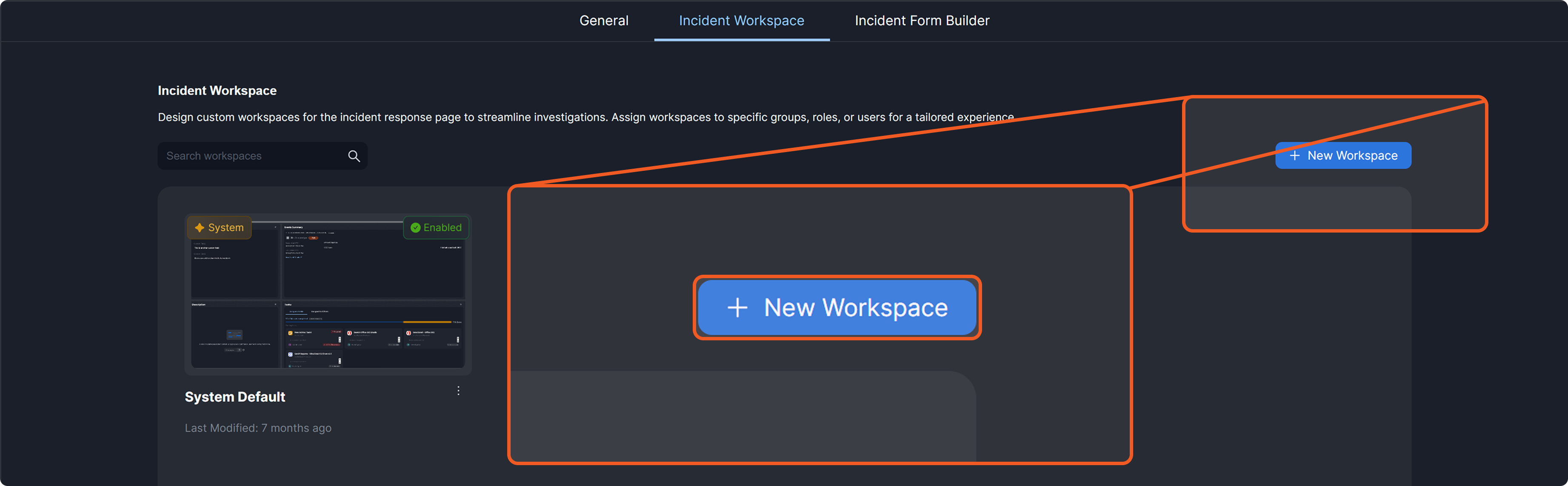Click the plus icon in the zoomed New Workspace button
The width and height of the screenshot is (1568, 486).
point(737,308)
